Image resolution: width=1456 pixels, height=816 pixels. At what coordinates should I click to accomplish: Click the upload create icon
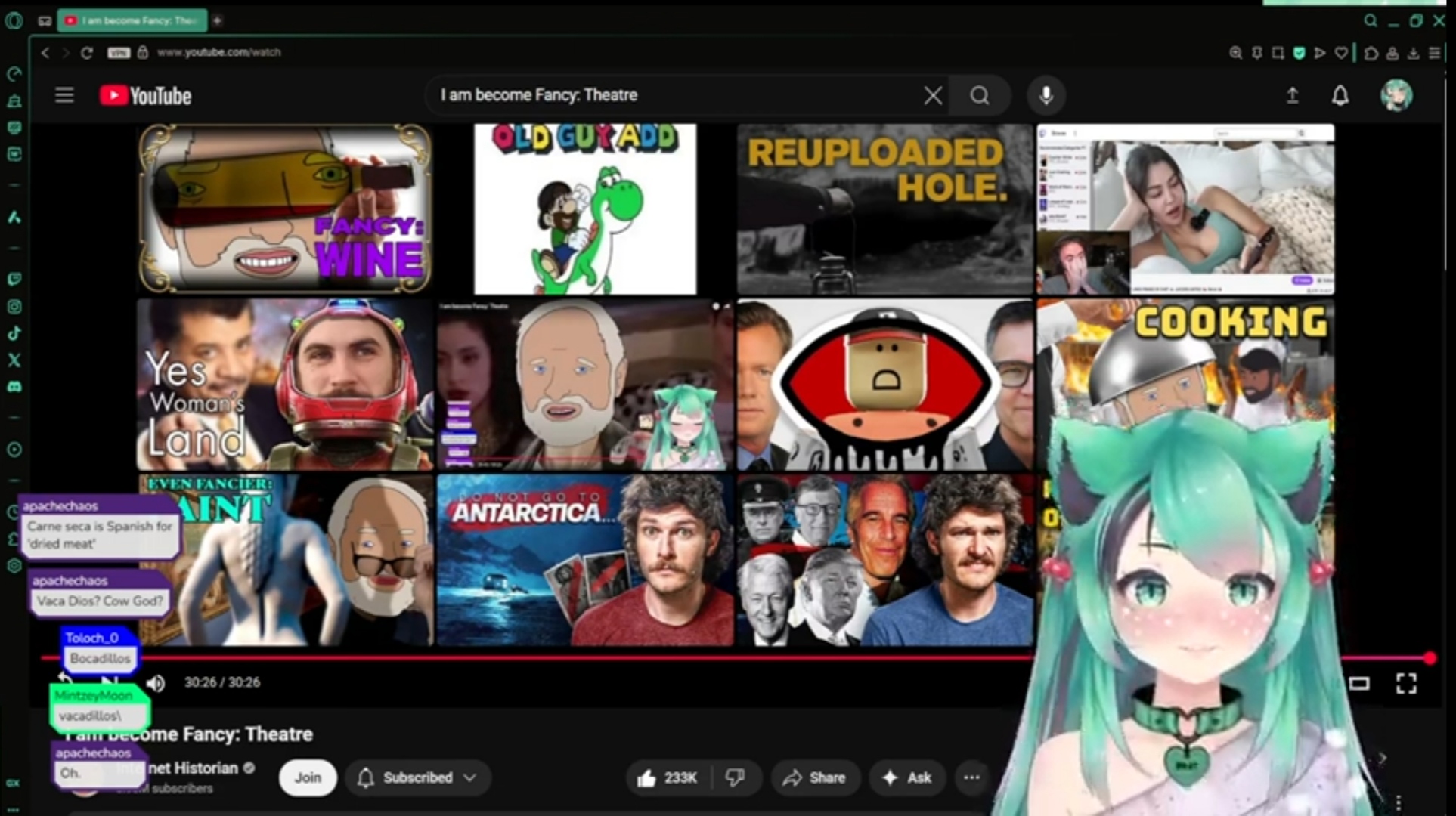click(x=1292, y=95)
